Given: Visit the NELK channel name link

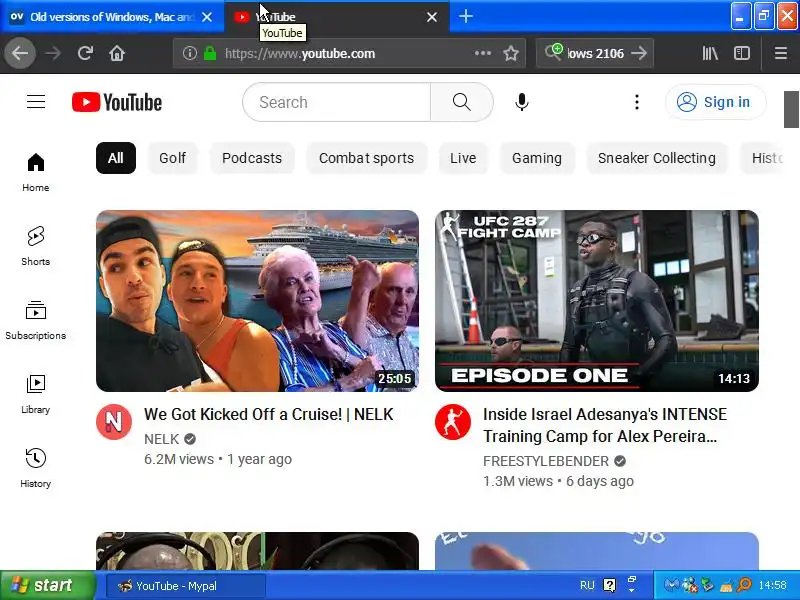Looking at the screenshot, I should click(x=161, y=439).
